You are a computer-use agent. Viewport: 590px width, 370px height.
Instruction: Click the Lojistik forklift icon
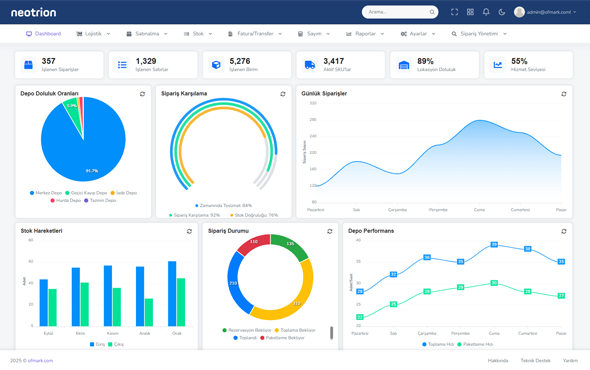[79, 34]
